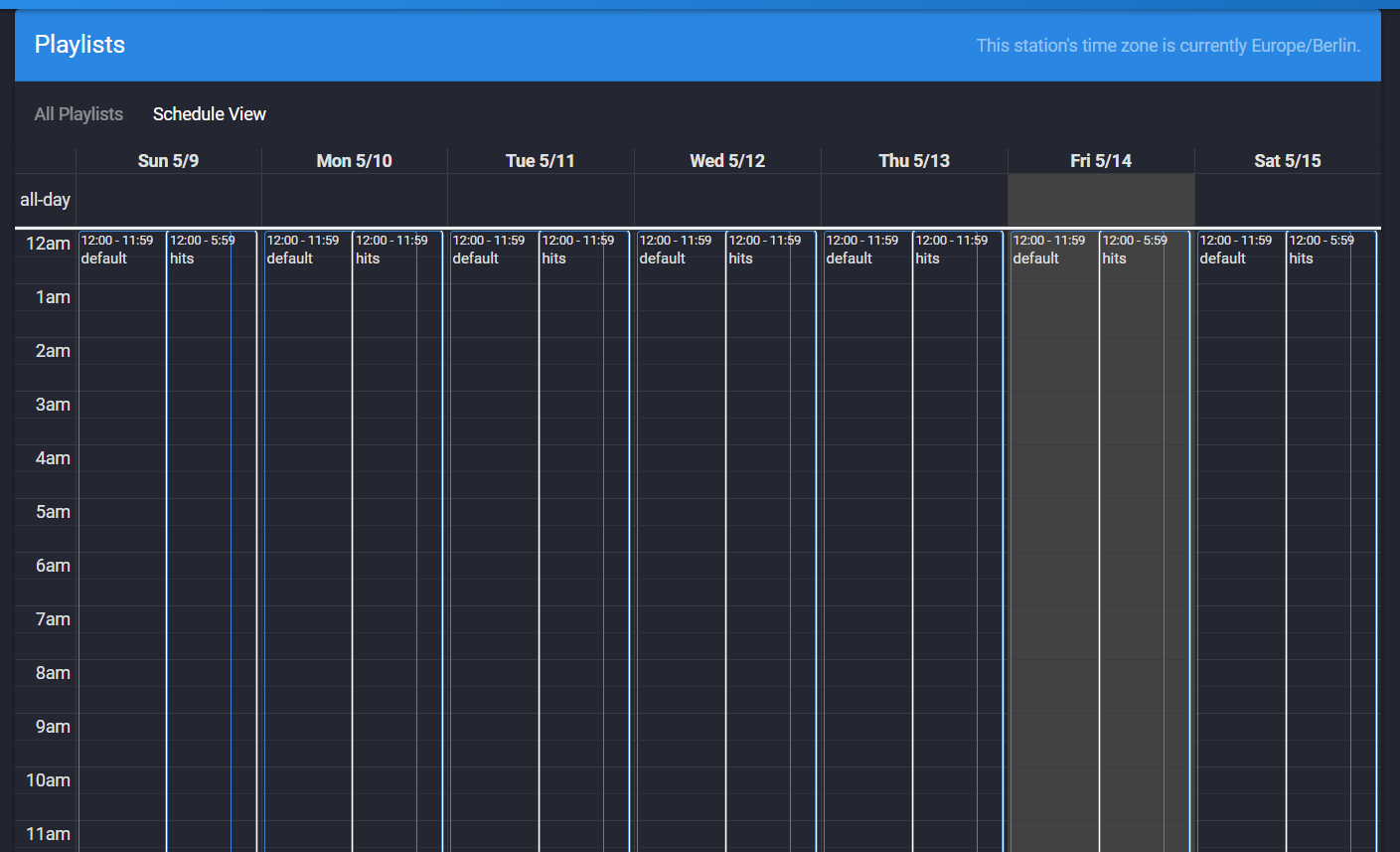
Task: Click the hits playlist block on Fri 5/14
Action: click(1129, 258)
